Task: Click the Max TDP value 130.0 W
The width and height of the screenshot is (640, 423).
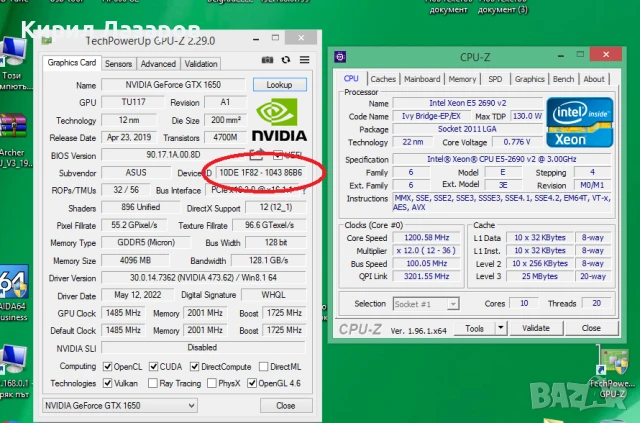Action: click(527, 116)
